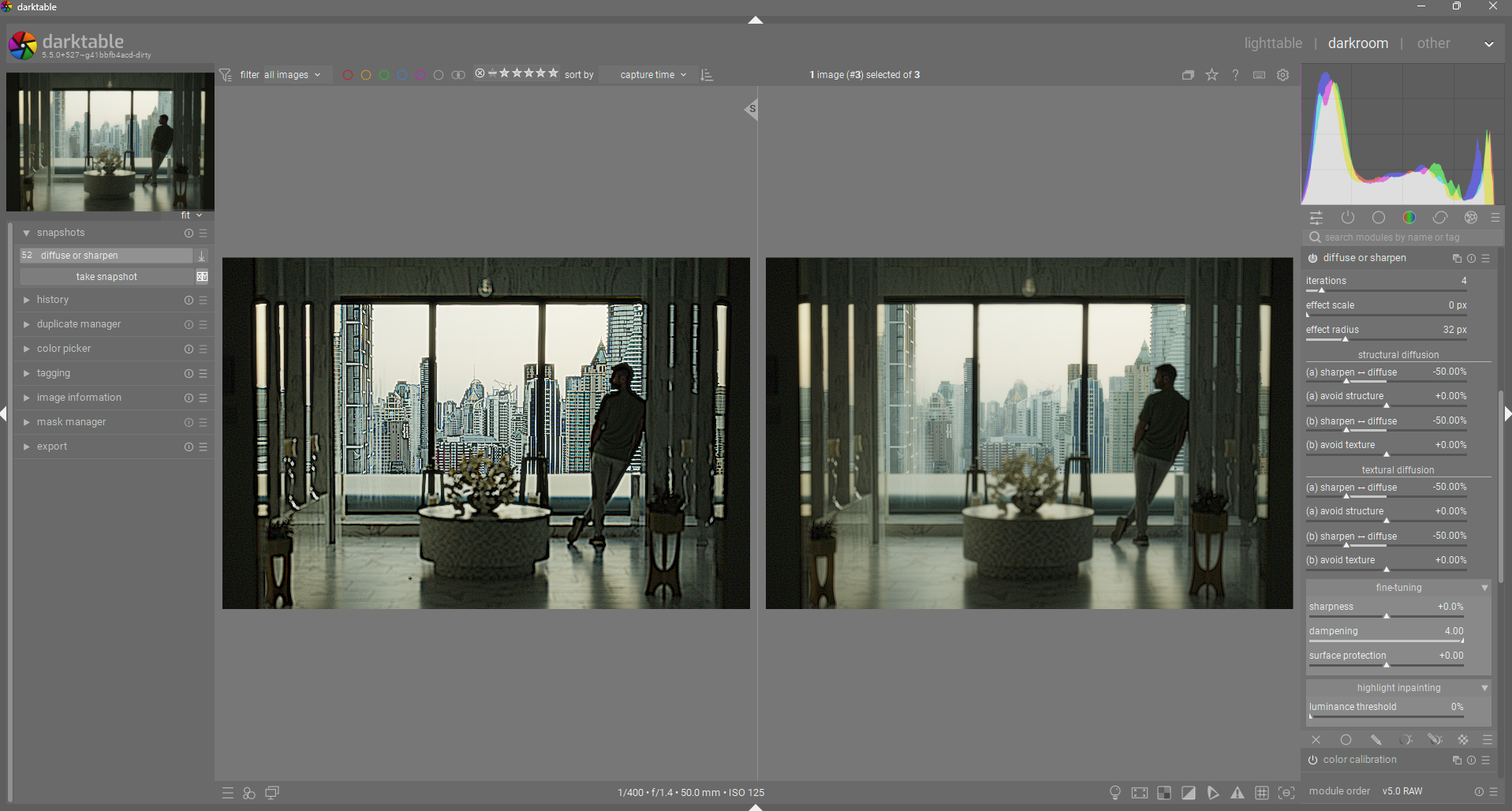1512x811 pixels.
Task: Switch to the lighttable view
Action: point(1273,43)
